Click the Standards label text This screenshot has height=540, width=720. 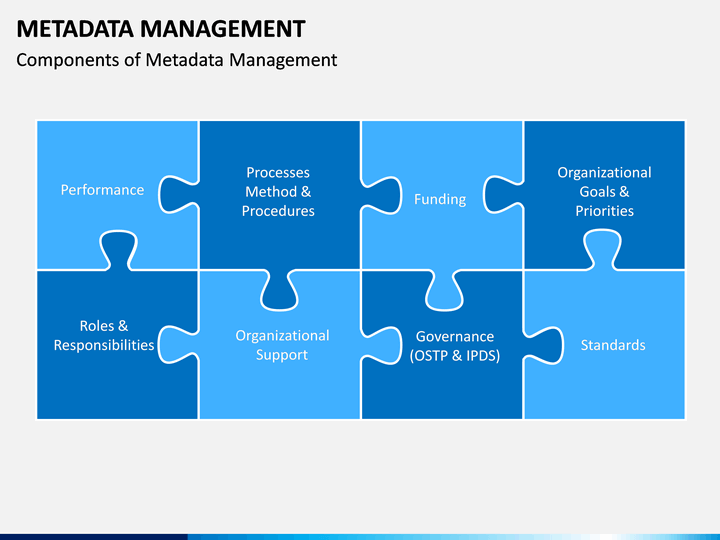[x=613, y=345]
